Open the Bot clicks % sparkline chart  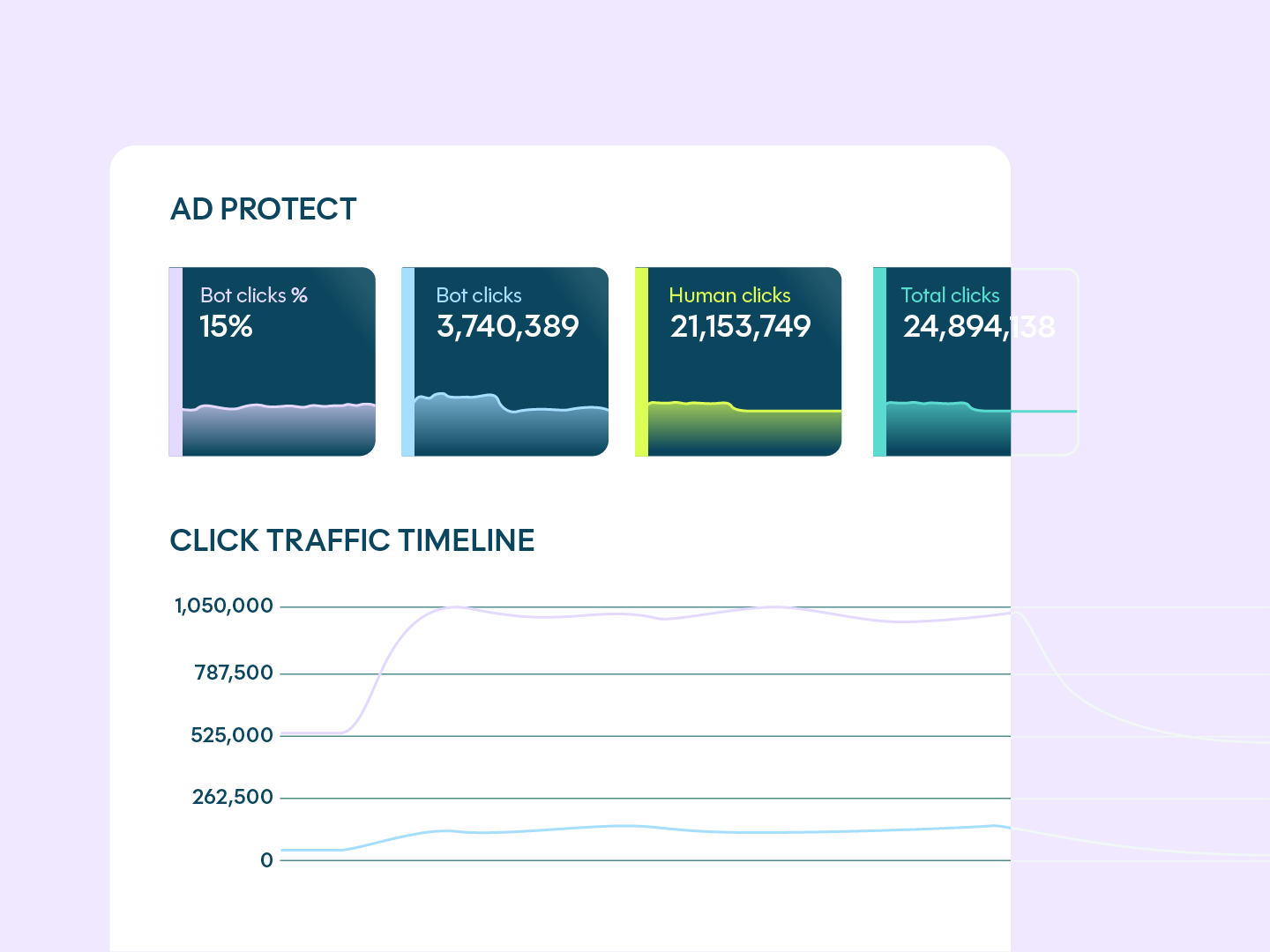pyautogui.click(x=279, y=428)
